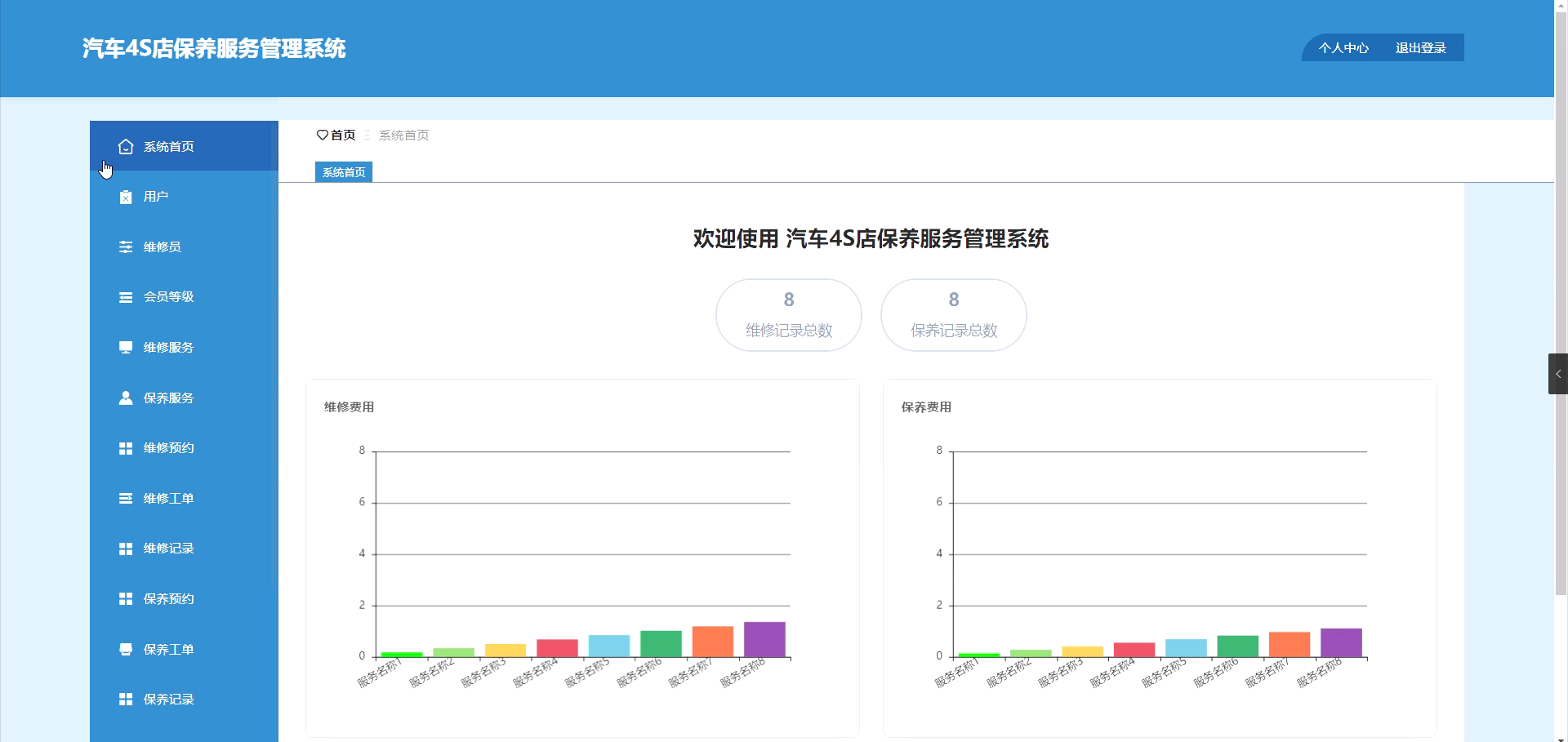Viewport: 1568px width, 742px height.
Task: Click the list icon beside 会员等级
Action: pyautogui.click(x=126, y=297)
